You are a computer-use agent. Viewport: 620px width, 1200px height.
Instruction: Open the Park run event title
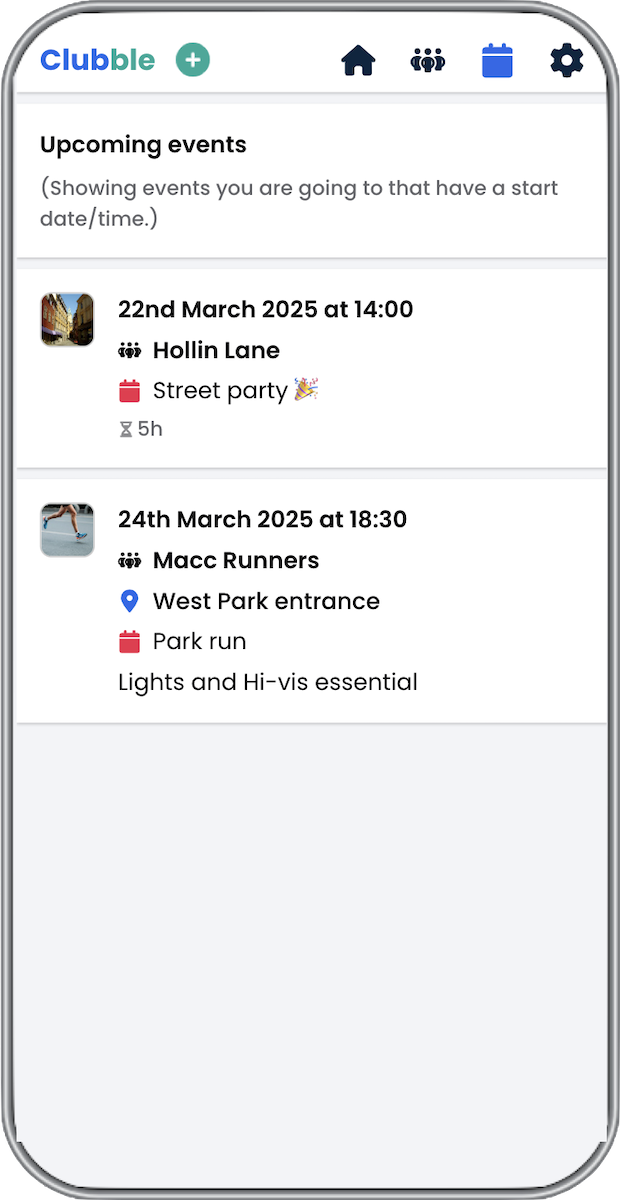(199, 642)
